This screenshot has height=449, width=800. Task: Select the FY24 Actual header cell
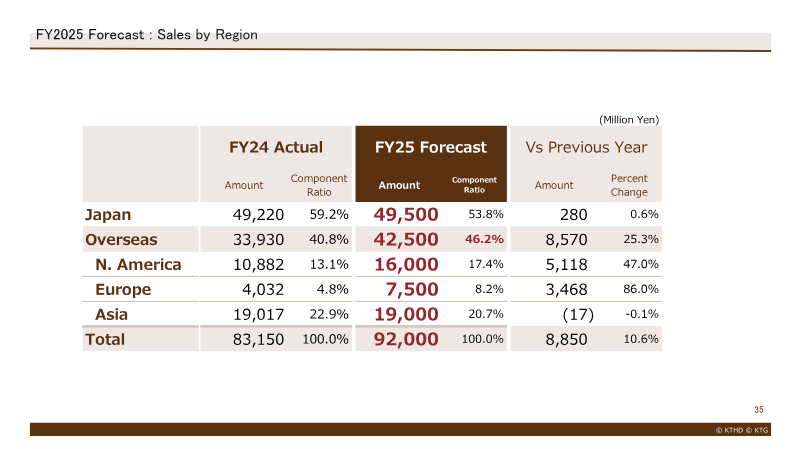tap(276, 147)
